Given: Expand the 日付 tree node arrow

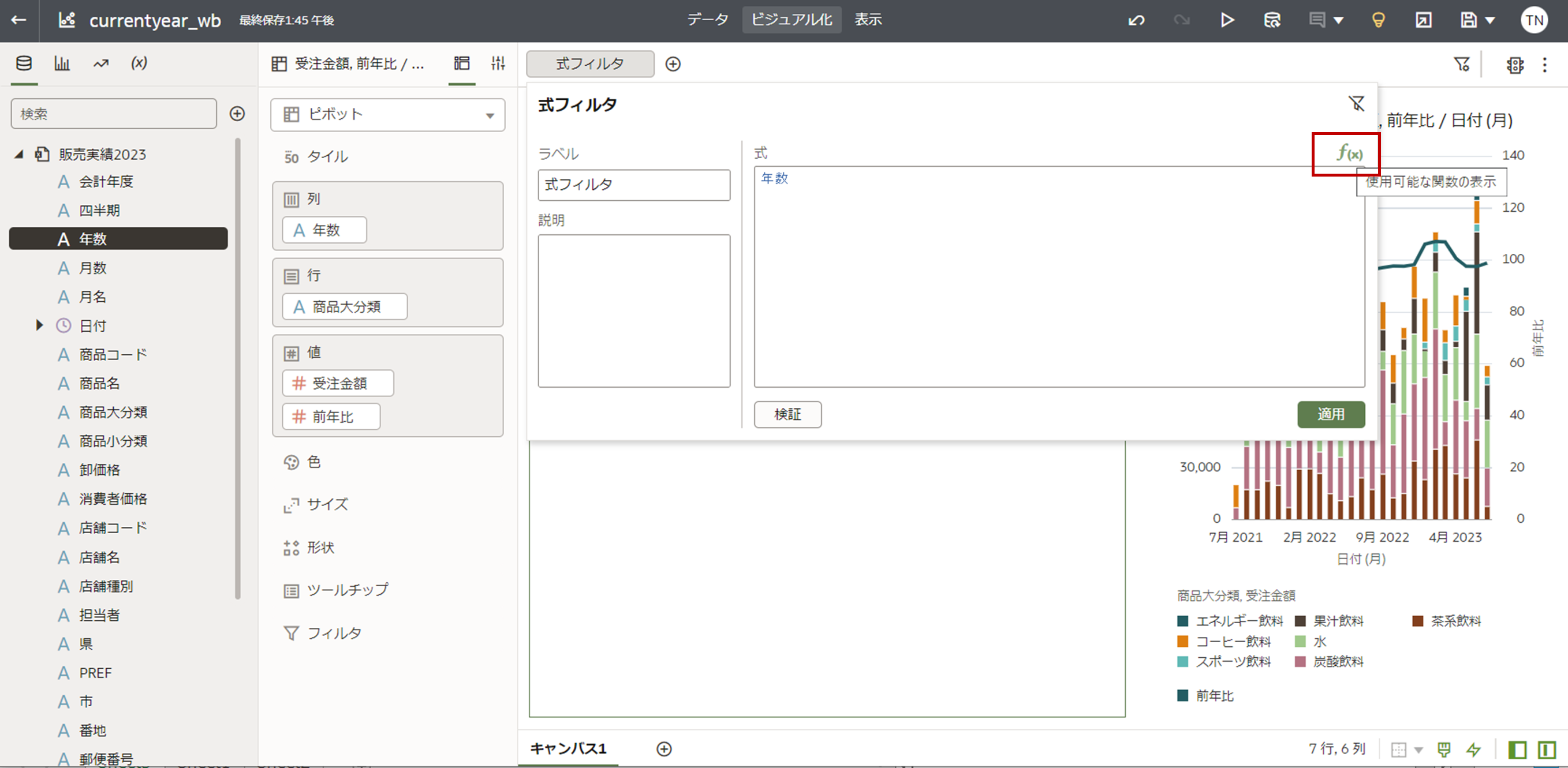Looking at the screenshot, I should [40, 325].
